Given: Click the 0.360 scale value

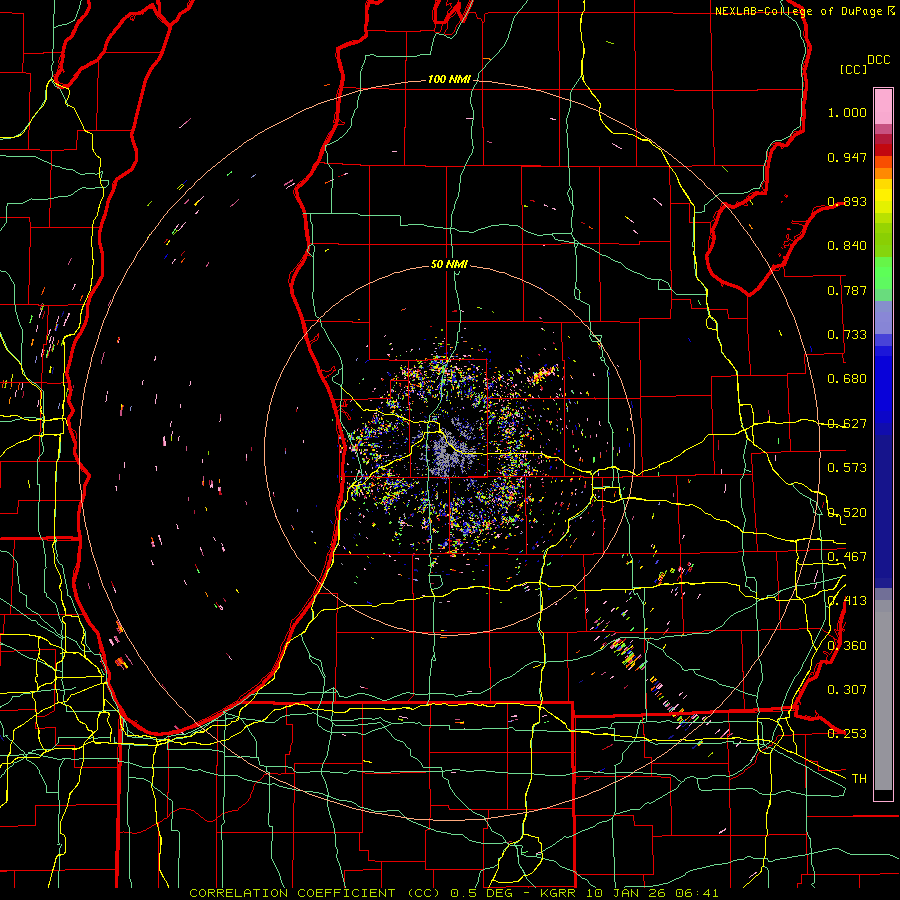Looking at the screenshot, I should [x=847, y=646].
